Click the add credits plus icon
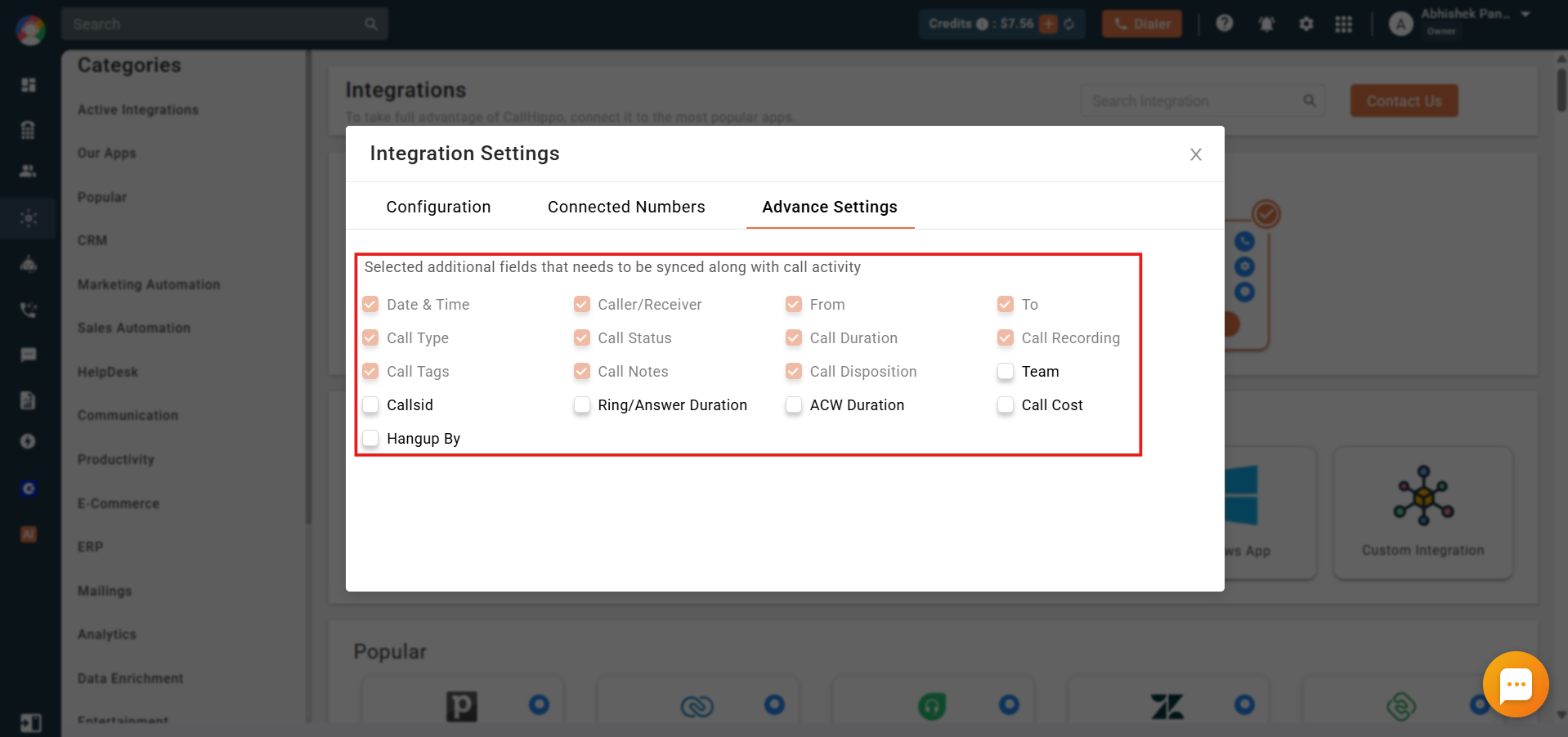 (x=1049, y=24)
